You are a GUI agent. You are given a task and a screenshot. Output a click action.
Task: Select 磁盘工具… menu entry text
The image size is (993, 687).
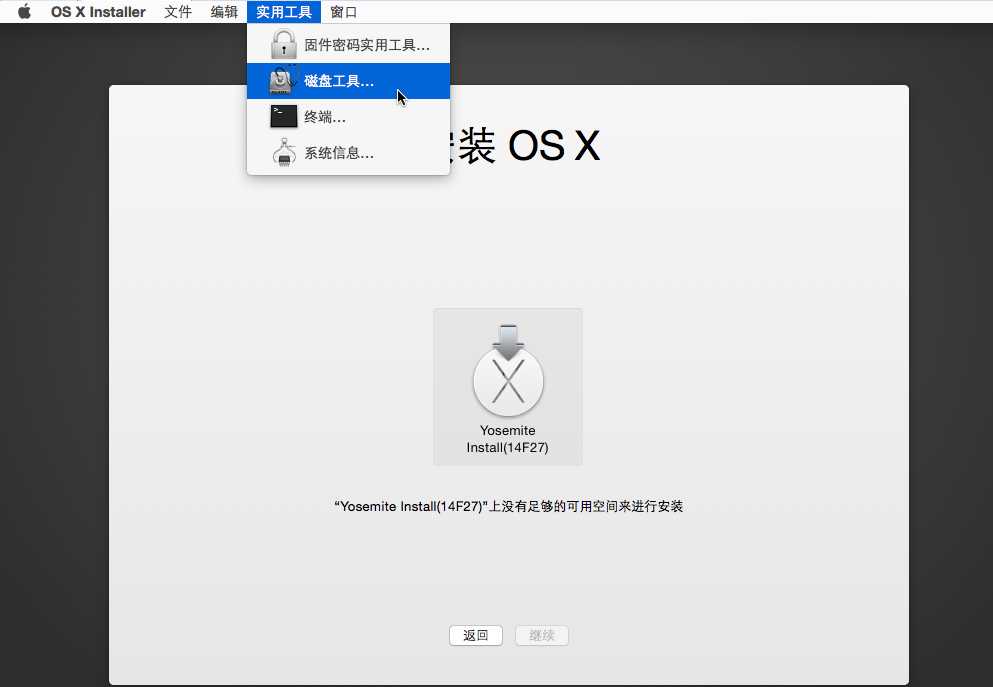(339, 81)
